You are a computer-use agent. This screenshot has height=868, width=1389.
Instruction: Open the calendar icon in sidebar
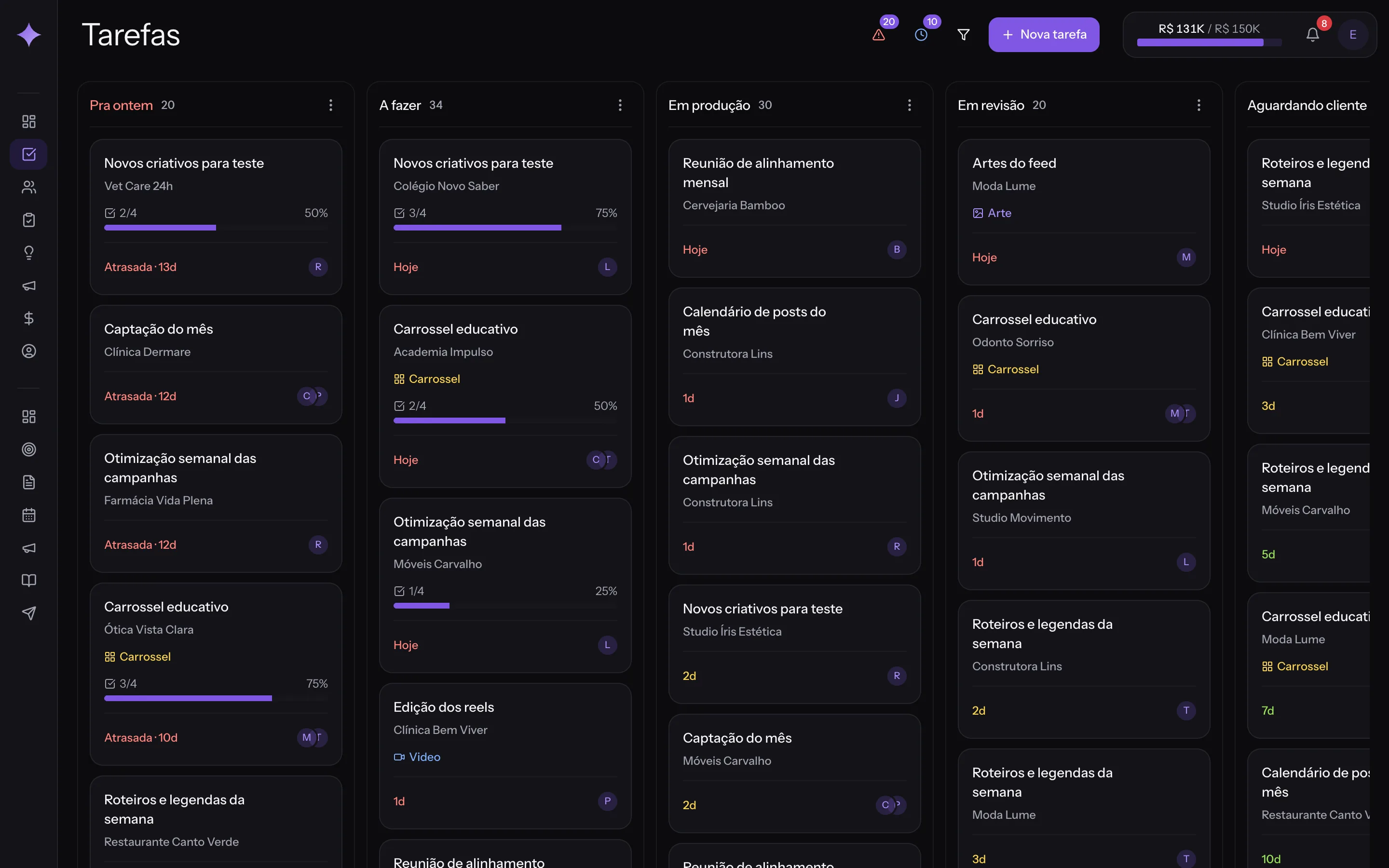point(29,515)
